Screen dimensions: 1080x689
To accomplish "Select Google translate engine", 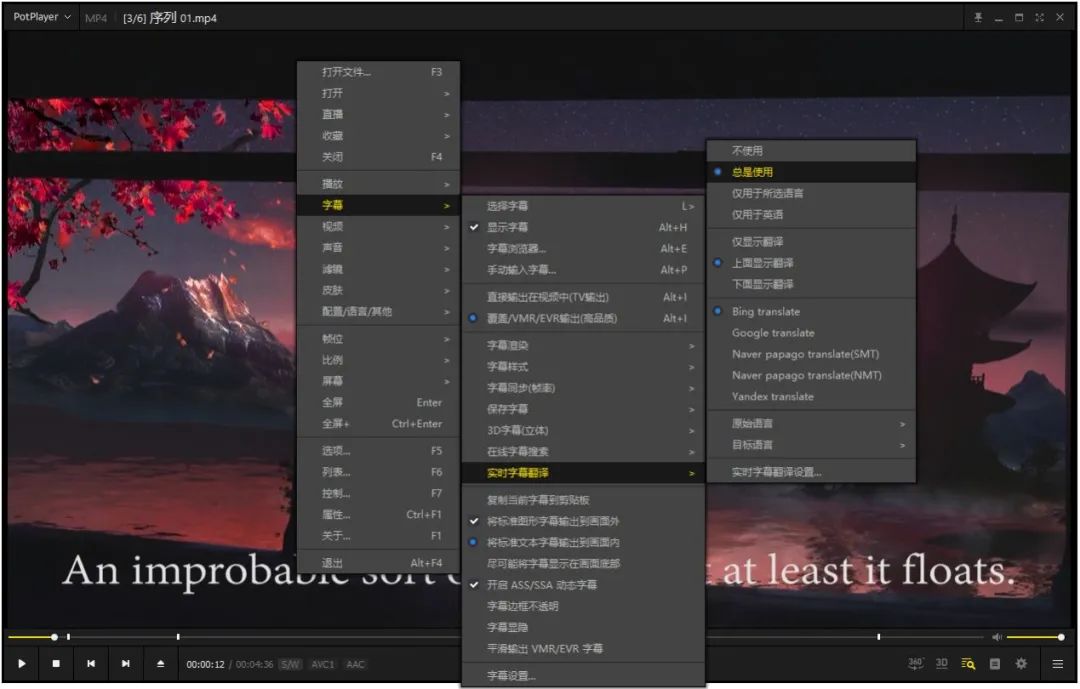I will 811,333.
